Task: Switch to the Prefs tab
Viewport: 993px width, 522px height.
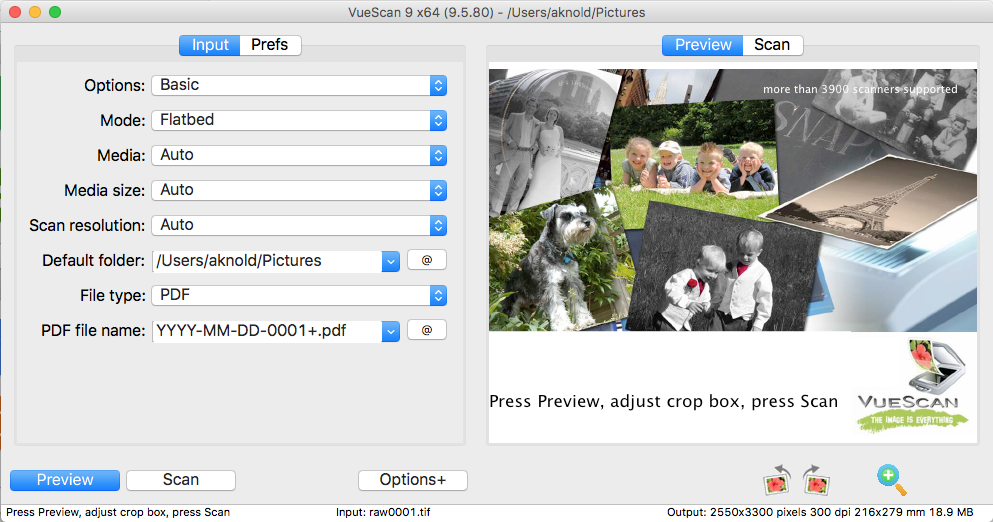Action: 270,45
